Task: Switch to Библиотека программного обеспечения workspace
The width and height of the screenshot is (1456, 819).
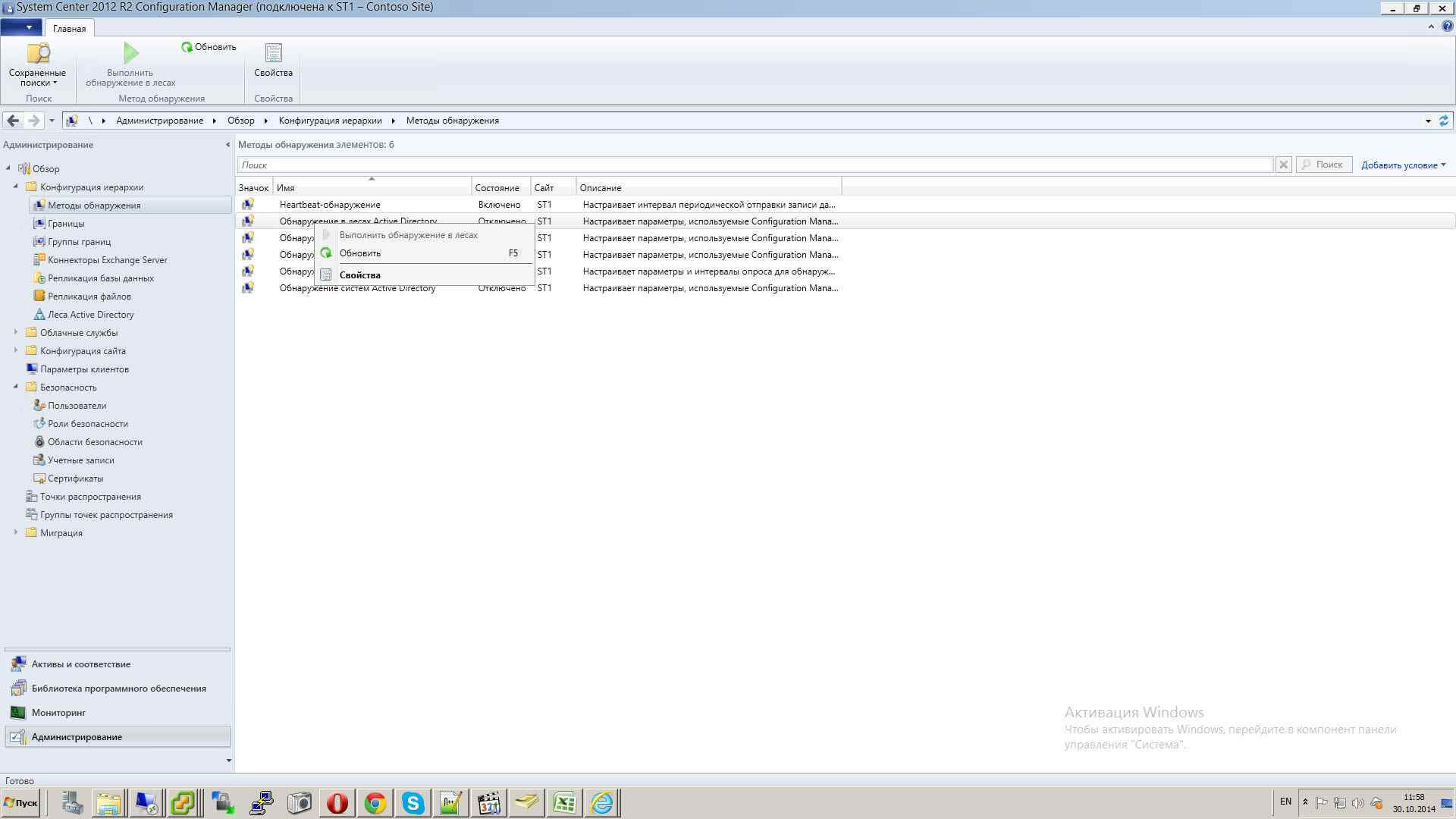Action: pos(118,689)
